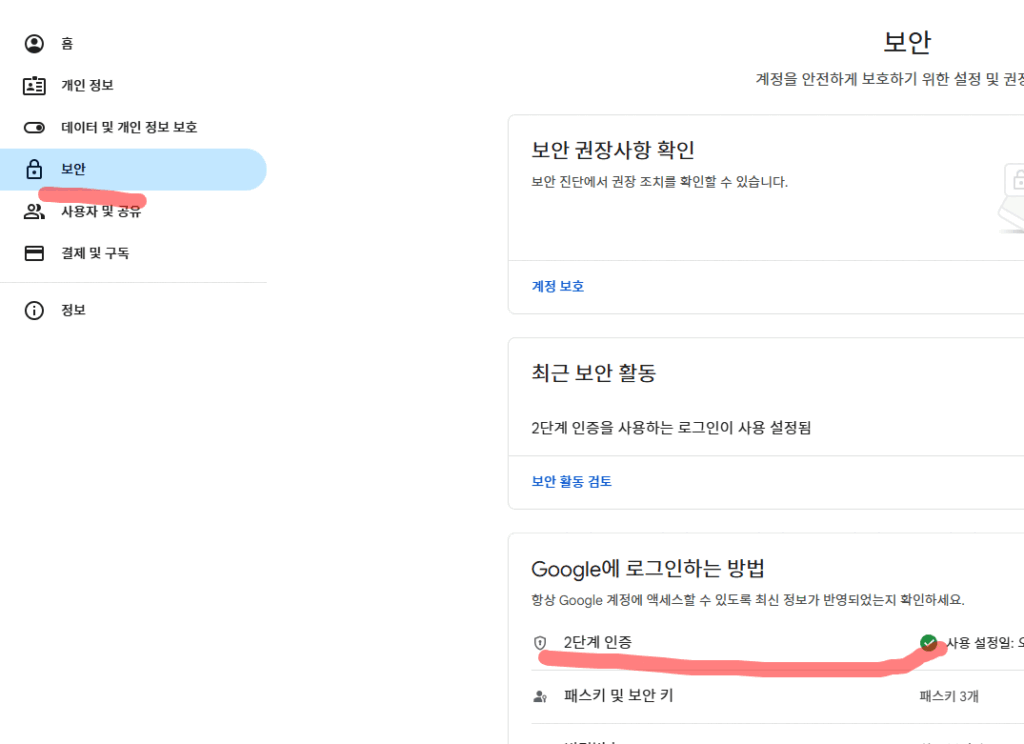Open the 데이터 및 개인 정보 보호 menu label
The width and height of the screenshot is (1024, 744).
click(129, 128)
